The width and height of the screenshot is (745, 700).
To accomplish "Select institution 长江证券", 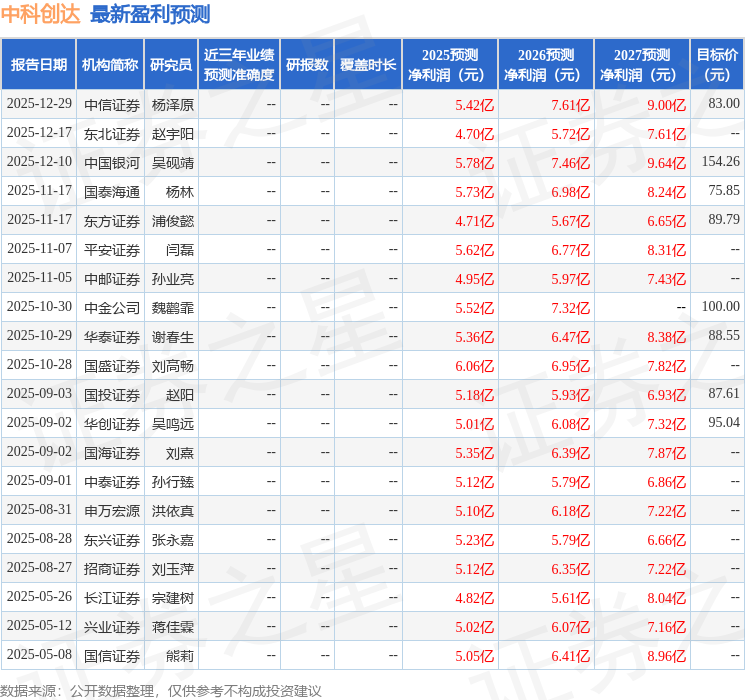I will 112,598.
